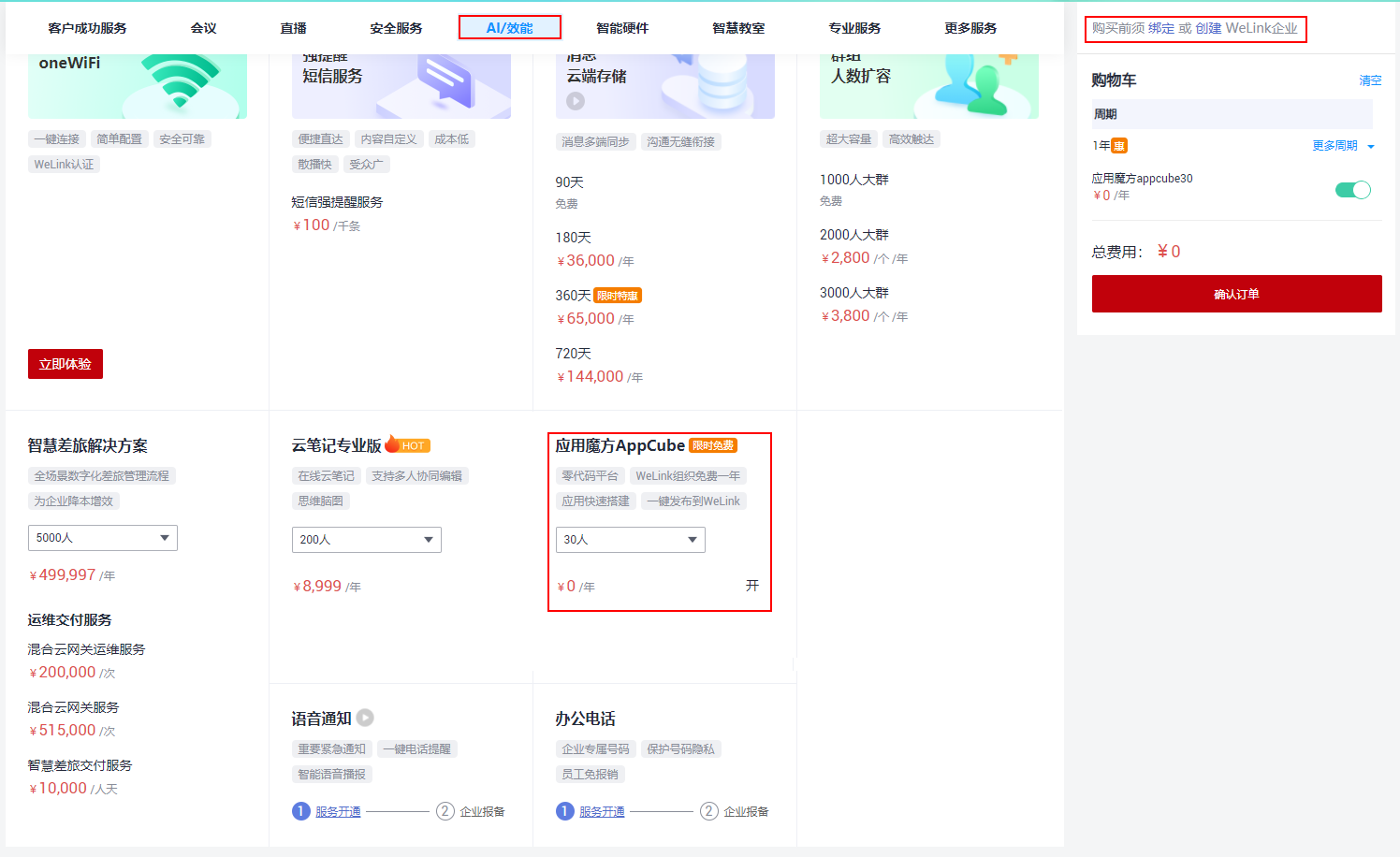This screenshot has width=1400, height=857.
Task: Click the 确认订单 button
Action: 1237,294
